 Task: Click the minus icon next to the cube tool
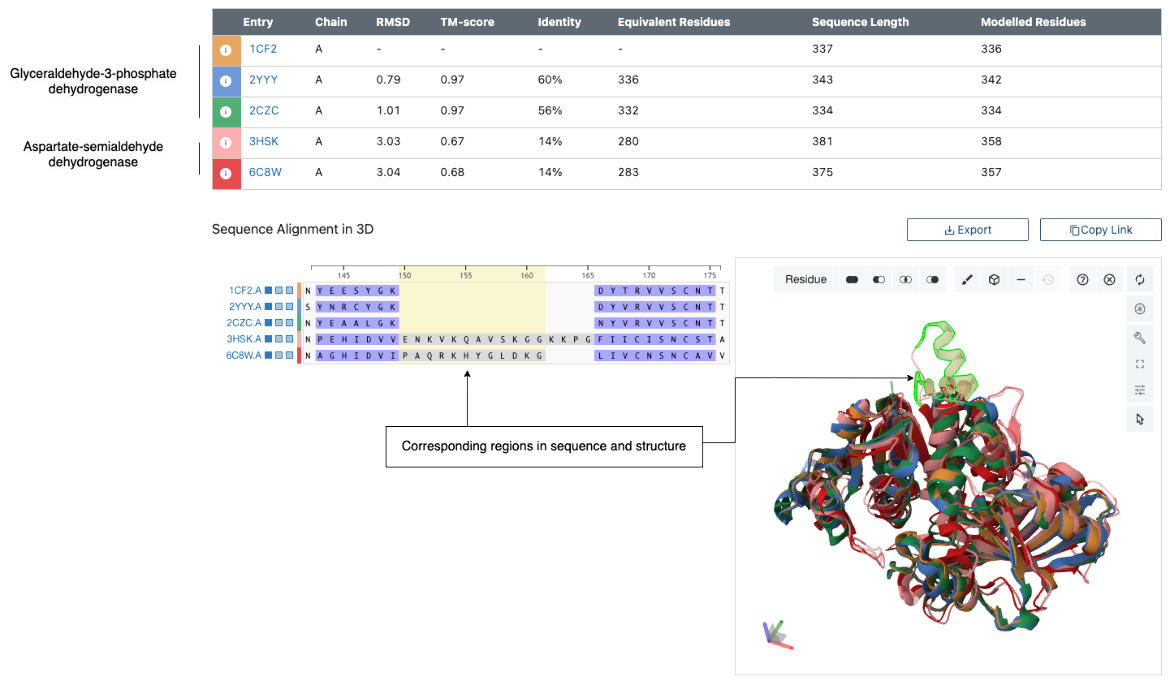point(1020,279)
